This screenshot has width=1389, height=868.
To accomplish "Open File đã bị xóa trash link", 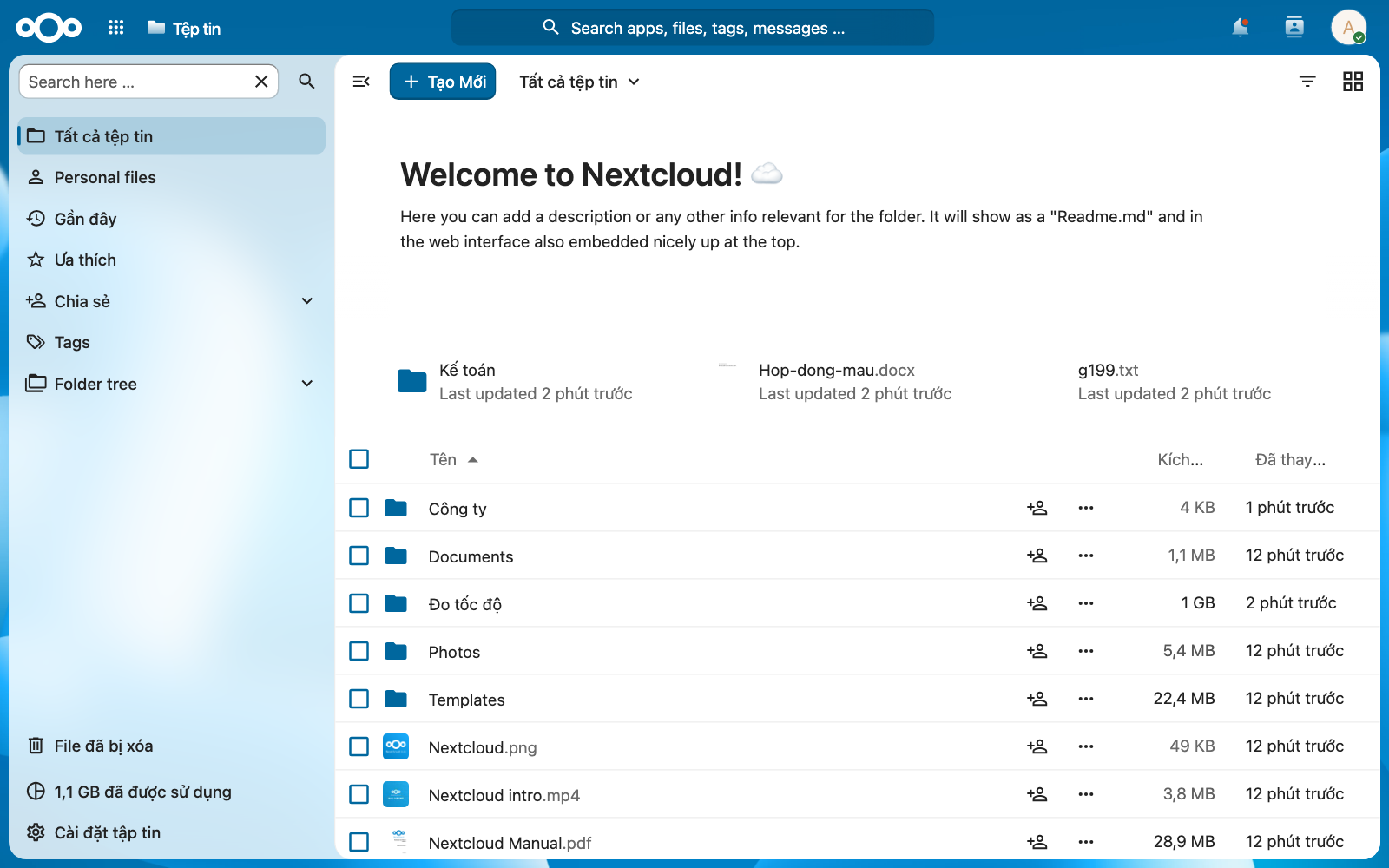I will click(172, 746).
